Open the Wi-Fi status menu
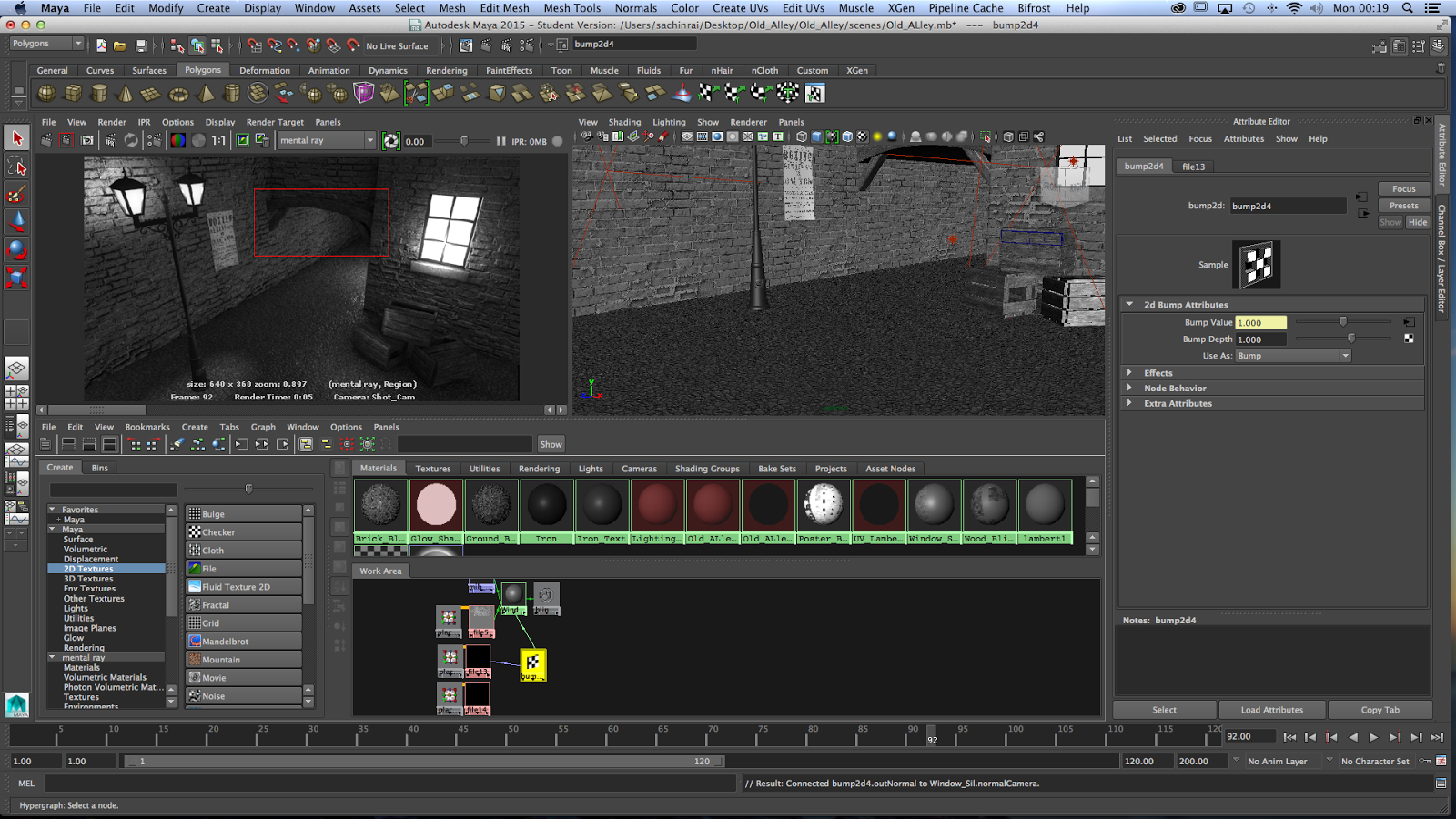 point(1294,8)
